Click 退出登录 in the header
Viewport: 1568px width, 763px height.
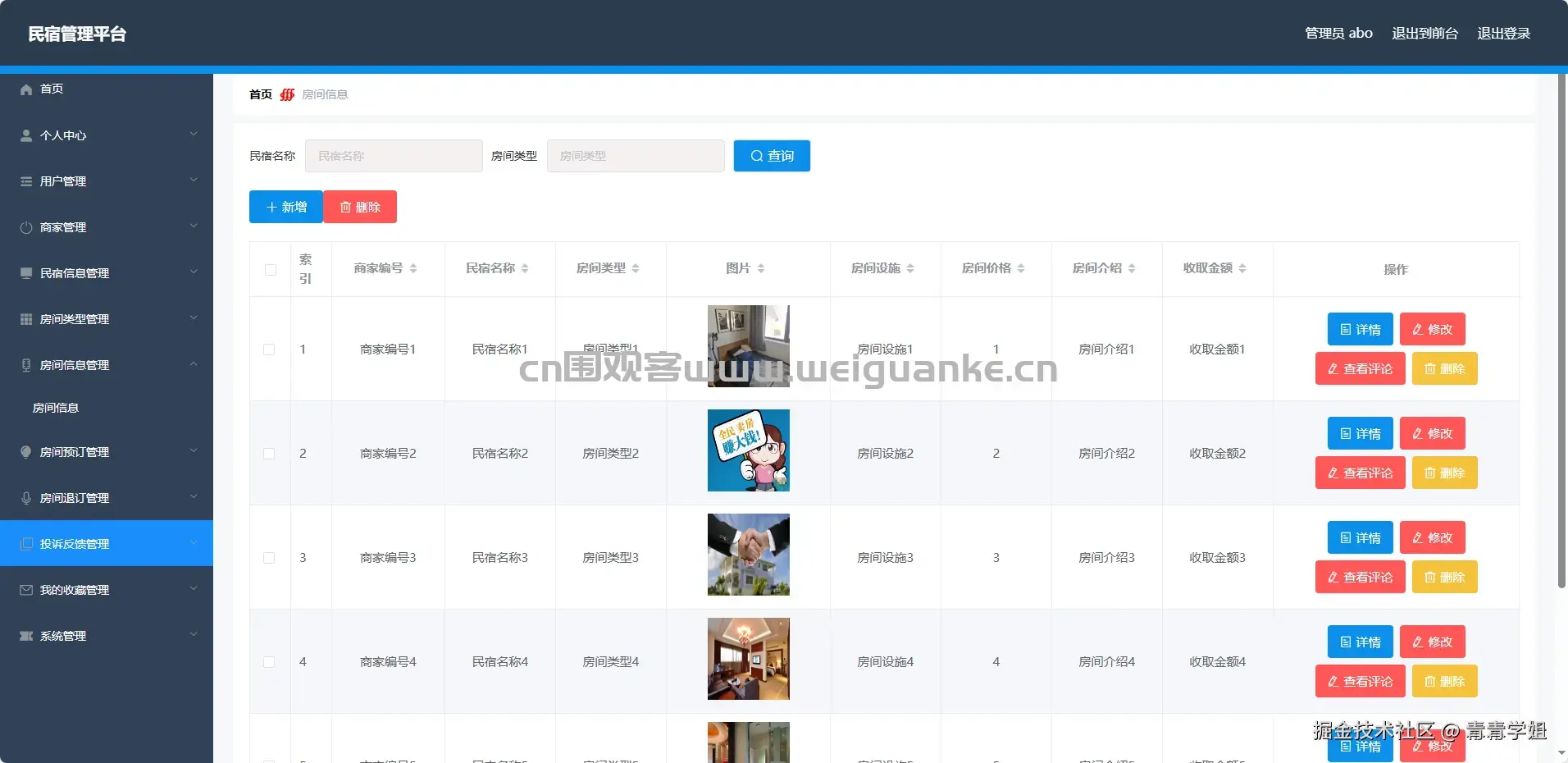coord(1504,34)
